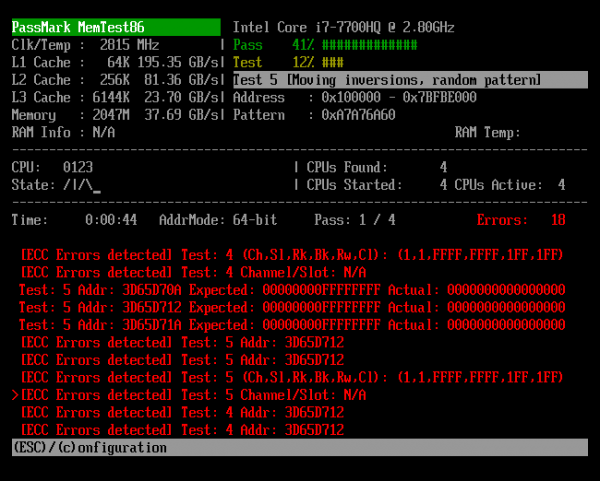The height and width of the screenshot is (481, 600).
Task: Click the PassMark MemTest86 title banner
Action: pyautogui.click(x=116, y=27)
